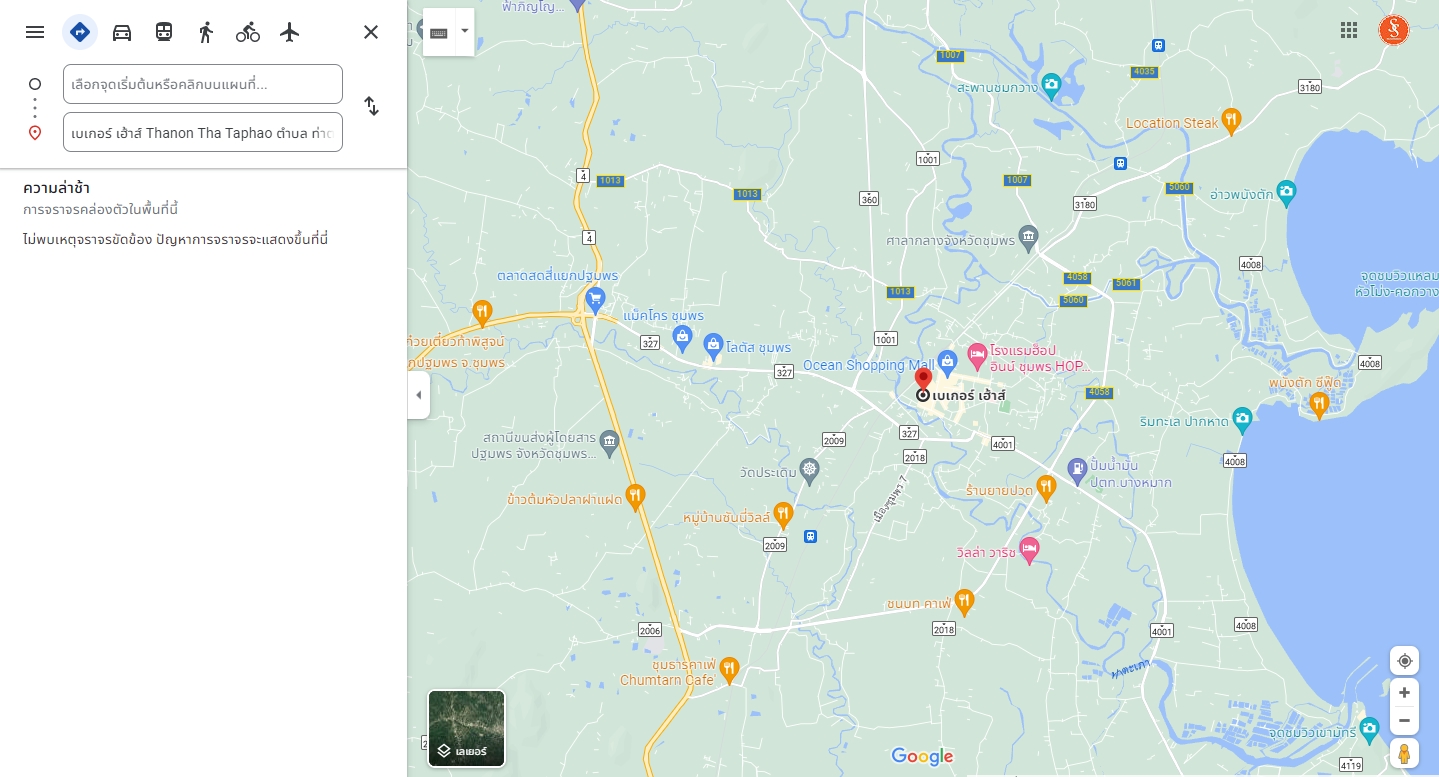The height and width of the screenshot is (777, 1439).
Task: Choose cycling directions mode
Action: click(x=248, y=32)
